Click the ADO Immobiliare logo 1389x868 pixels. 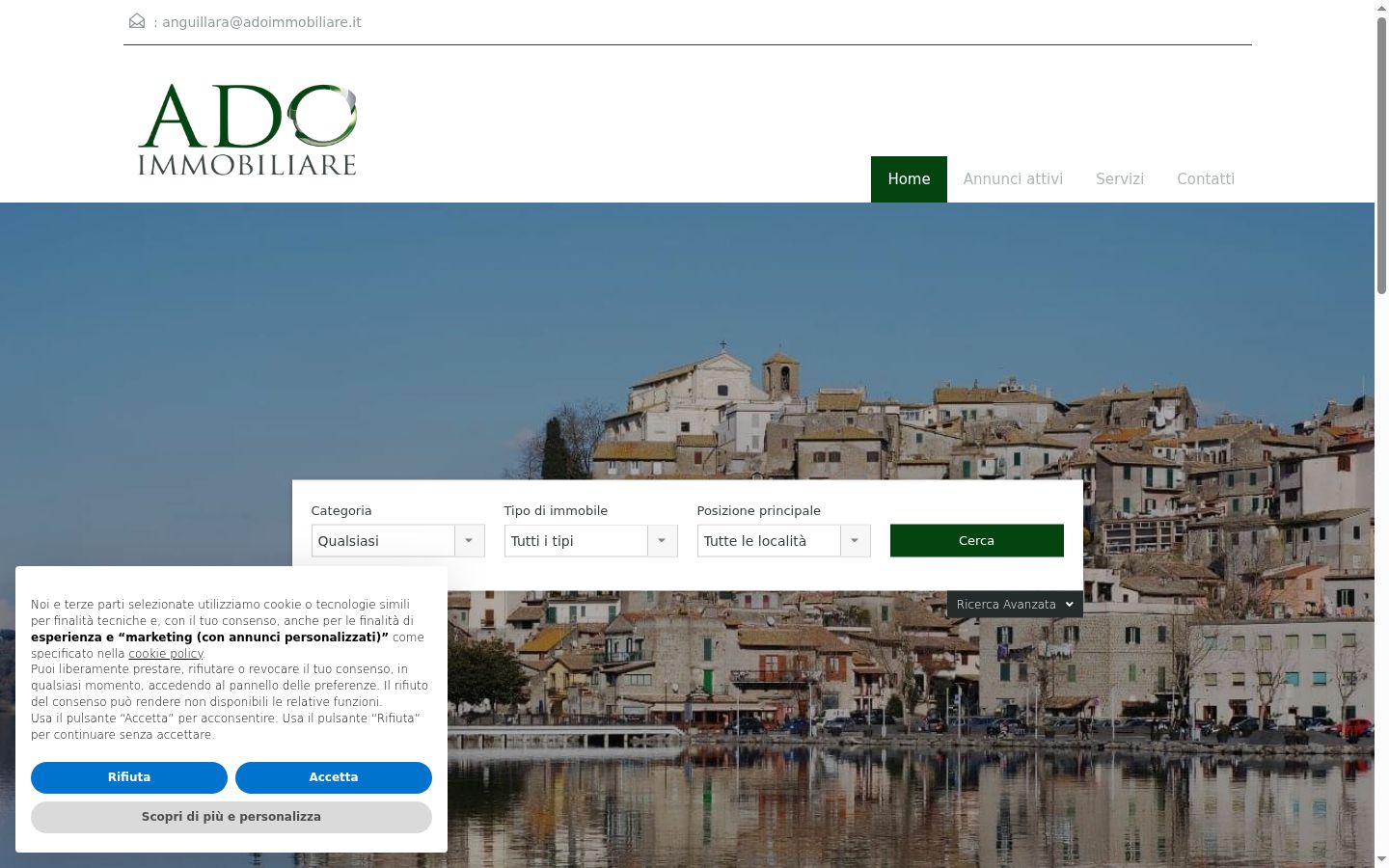pyautogui.click(x=248, y=129)
